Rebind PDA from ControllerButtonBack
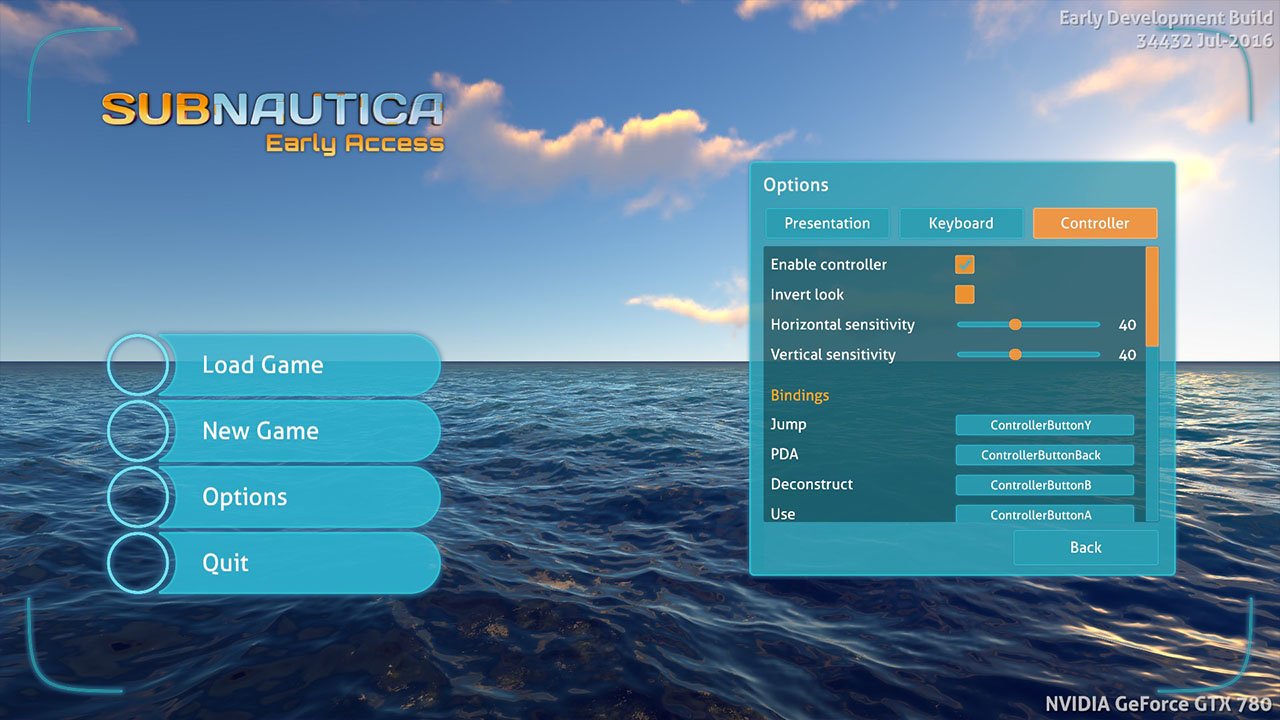Screen dimensions: 1280x720 [x=1044, y=455]
